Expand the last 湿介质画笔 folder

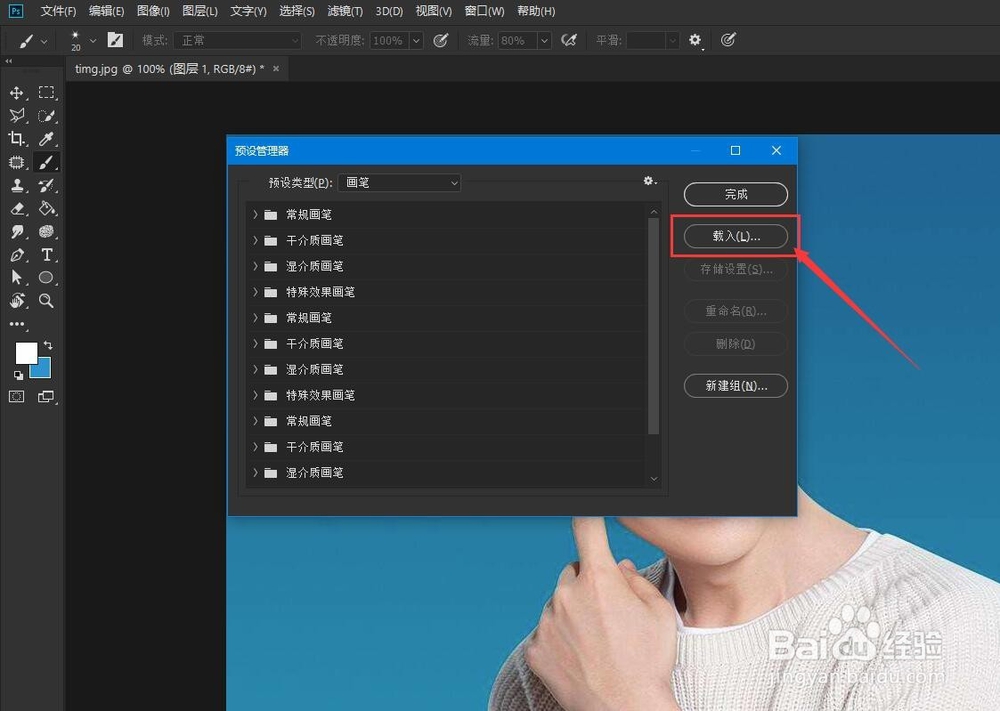click(255, 473)
